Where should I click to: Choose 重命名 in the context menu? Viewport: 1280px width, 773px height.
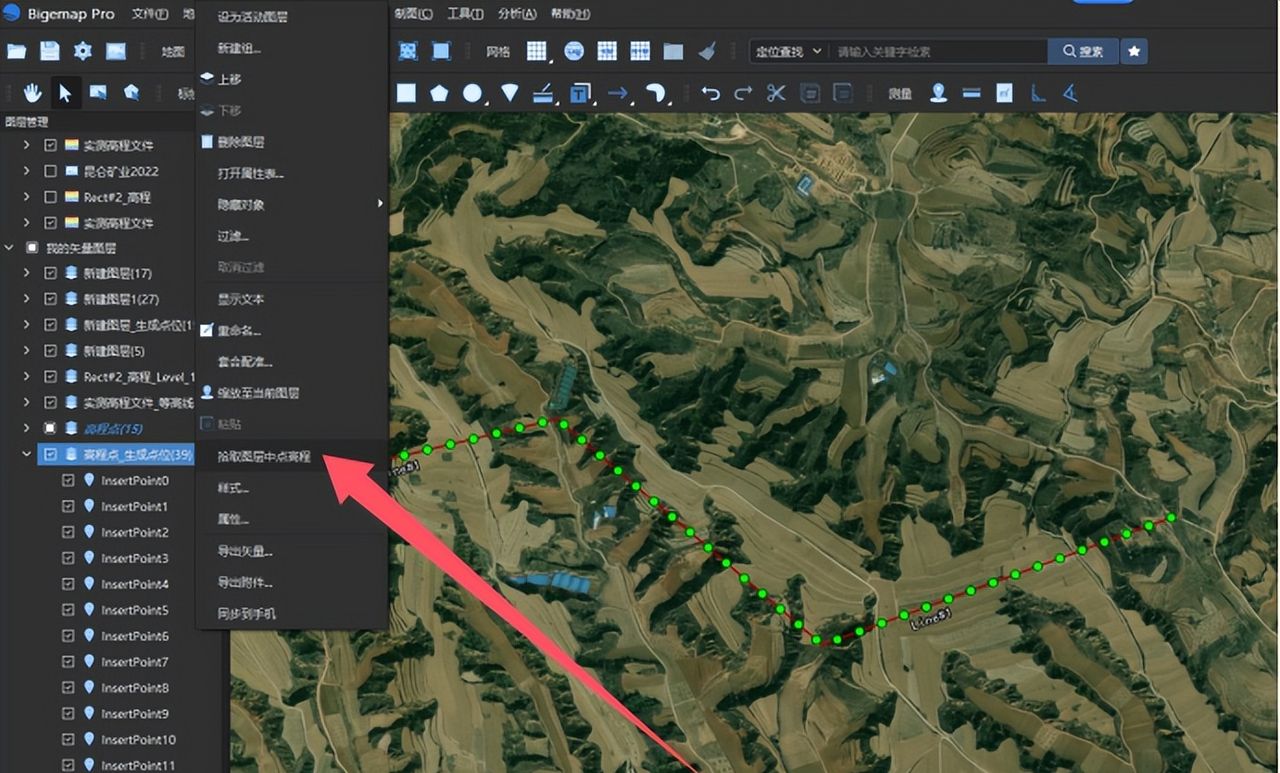291,330
